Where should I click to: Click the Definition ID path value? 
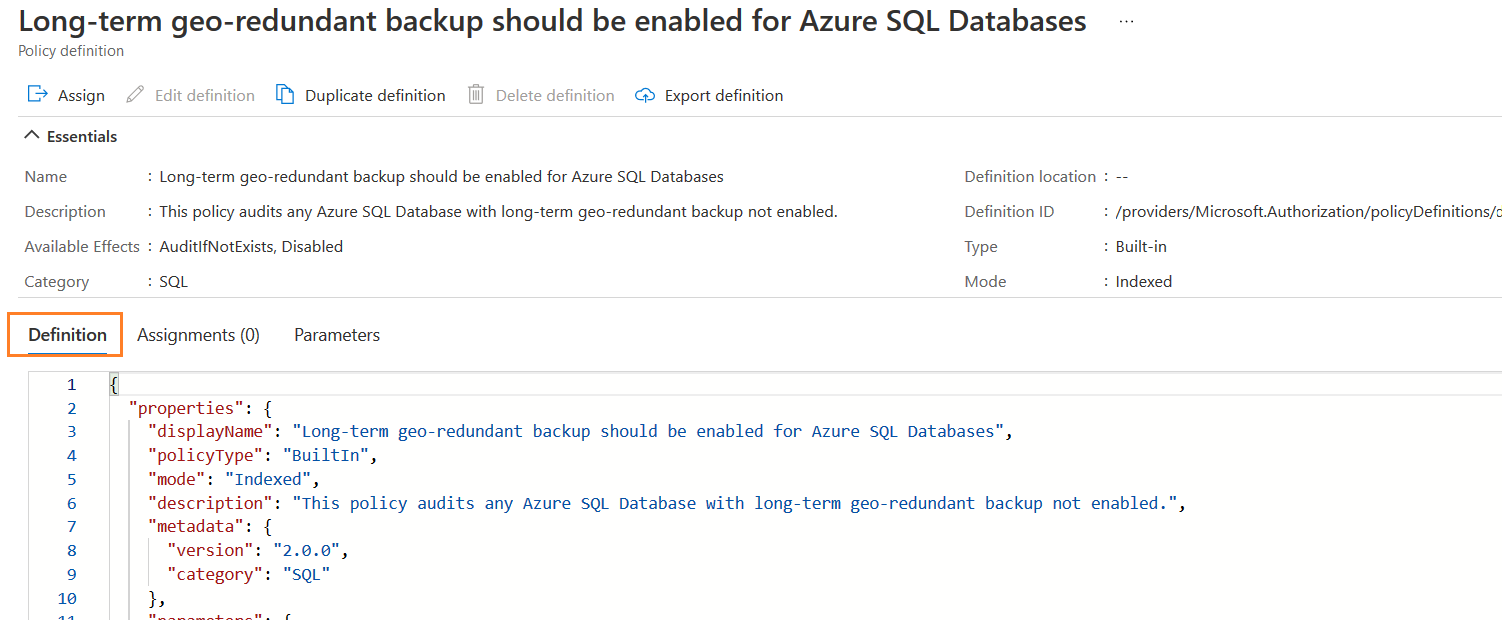pyautogui.click(x=1302, y=212)
